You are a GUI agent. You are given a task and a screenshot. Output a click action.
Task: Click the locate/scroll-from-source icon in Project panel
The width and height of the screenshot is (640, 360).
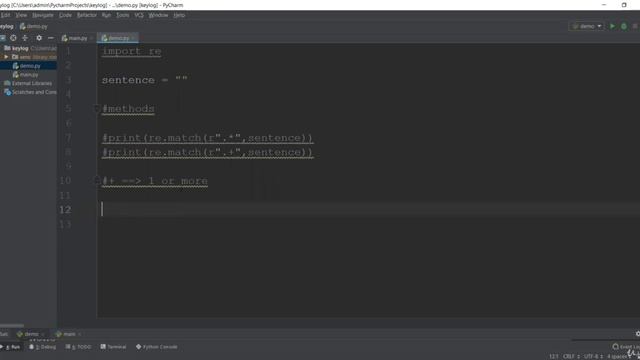[13, 38]
